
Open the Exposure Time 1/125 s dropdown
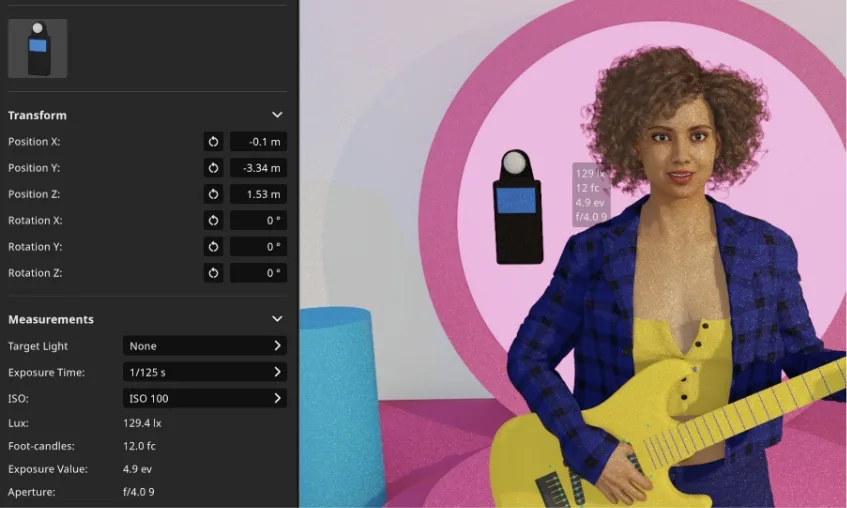(x=204, y=372)
